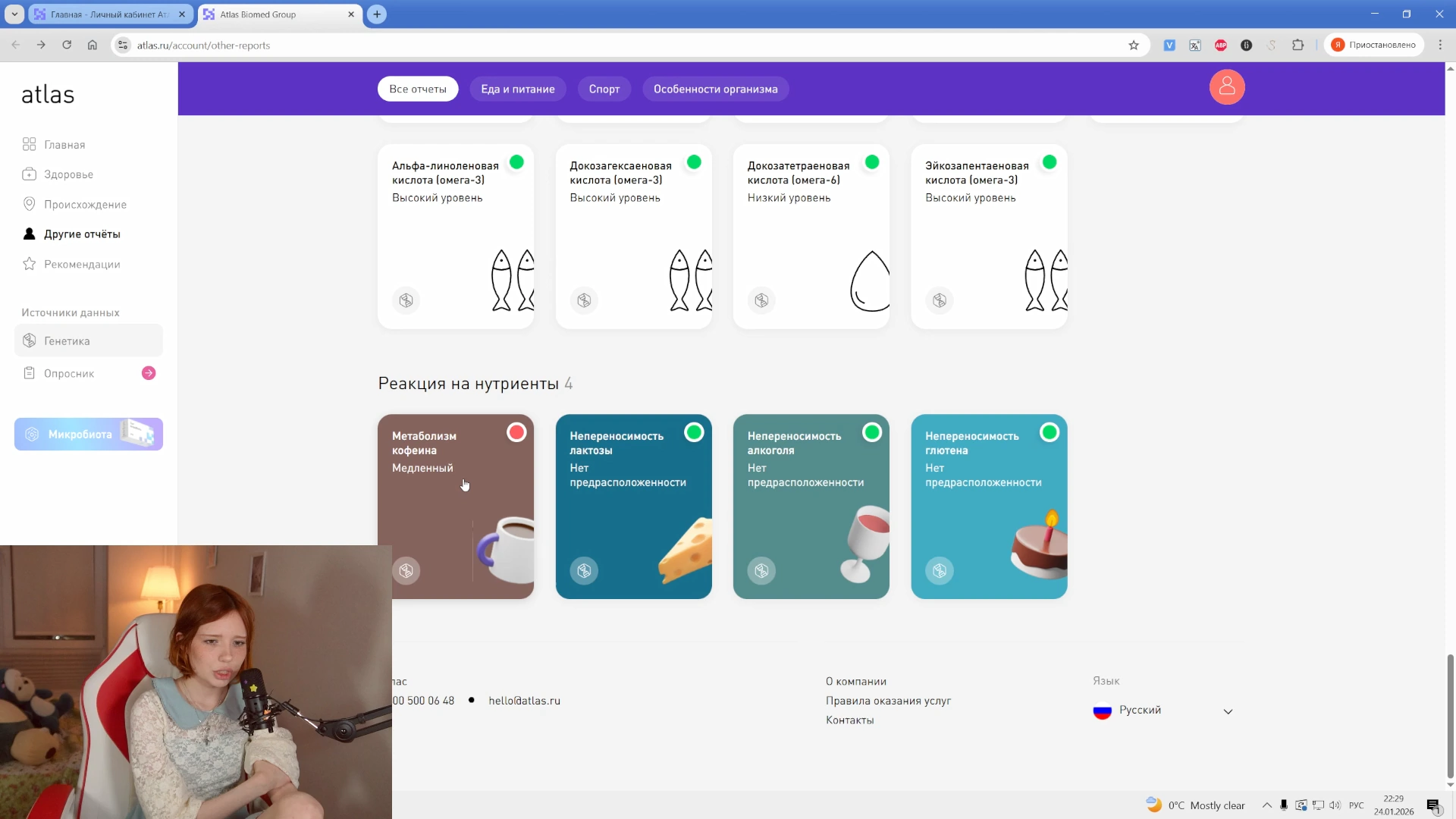Click the red status indicator on the caffeine card
Viewport: 1456px width, 819px height.
coord(516,432)
